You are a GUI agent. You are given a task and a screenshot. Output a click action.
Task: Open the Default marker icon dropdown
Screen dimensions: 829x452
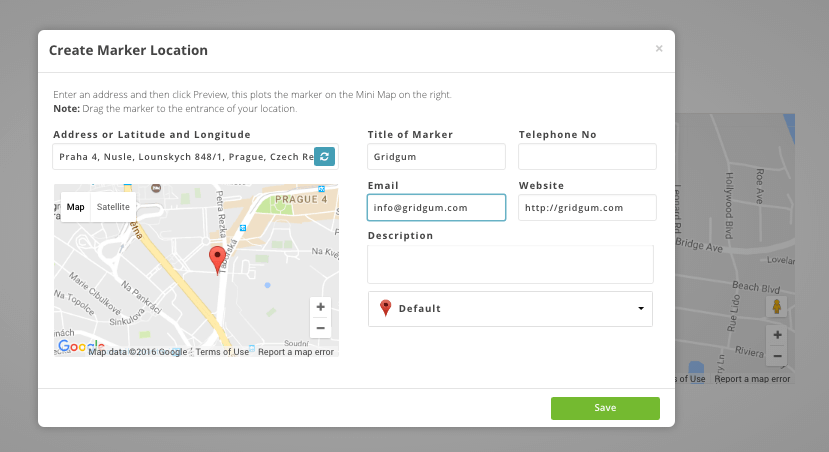tap(510, 309)
